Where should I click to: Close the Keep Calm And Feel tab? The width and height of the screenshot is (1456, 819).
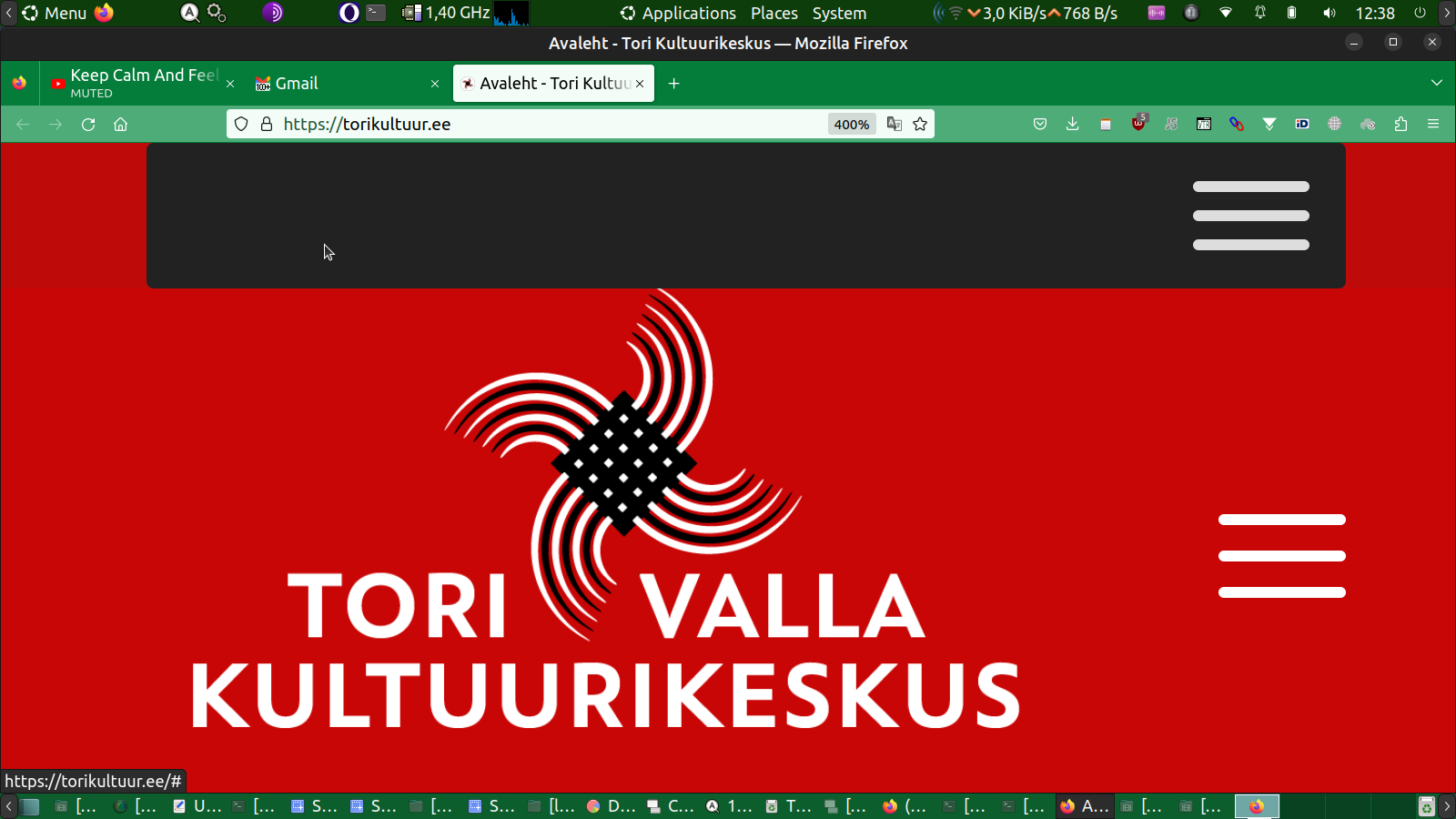tap(230, 84)
